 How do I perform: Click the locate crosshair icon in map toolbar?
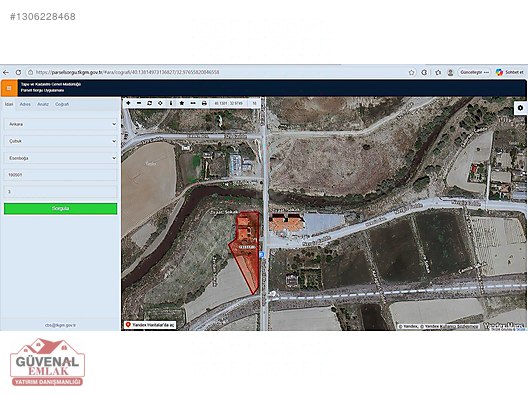click(160, 103)
